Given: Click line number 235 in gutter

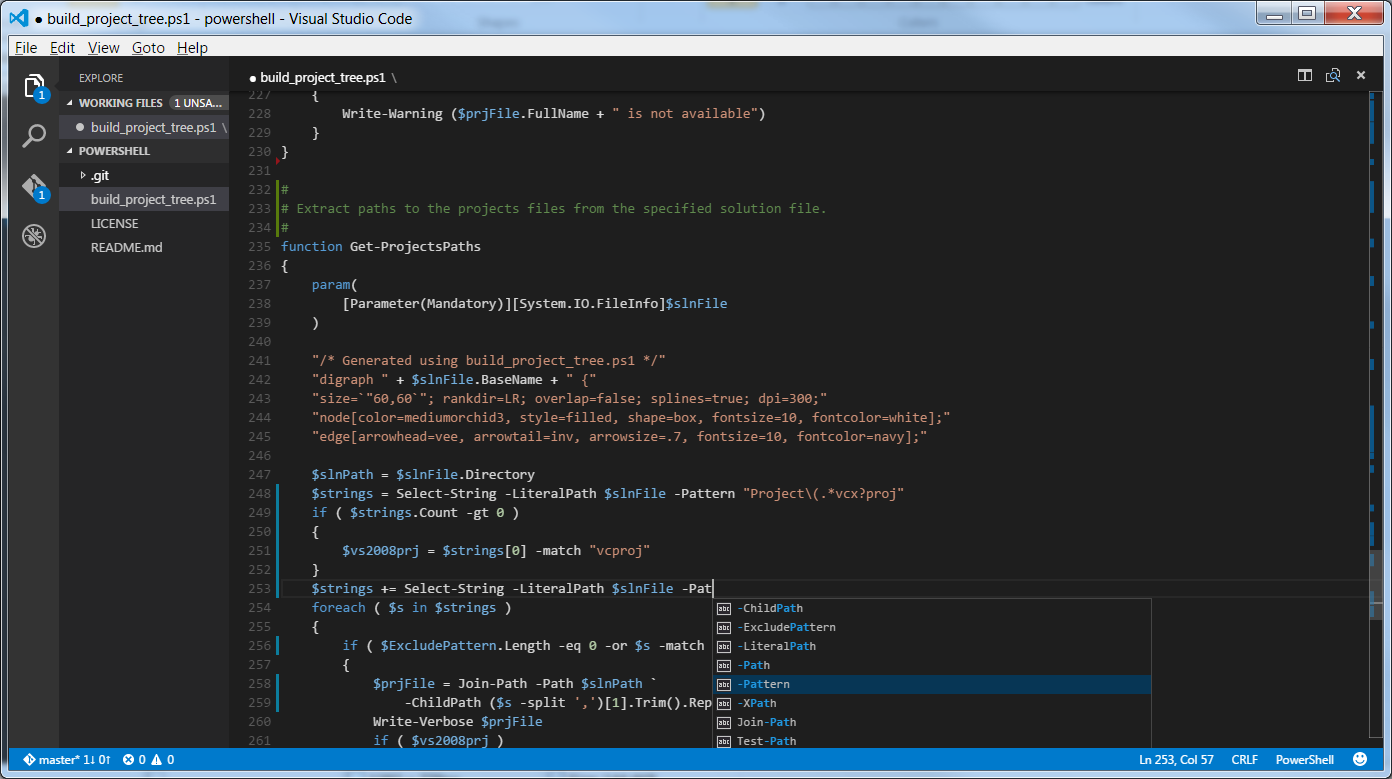Looking at the screenshot, I should [x=258, y=246].
